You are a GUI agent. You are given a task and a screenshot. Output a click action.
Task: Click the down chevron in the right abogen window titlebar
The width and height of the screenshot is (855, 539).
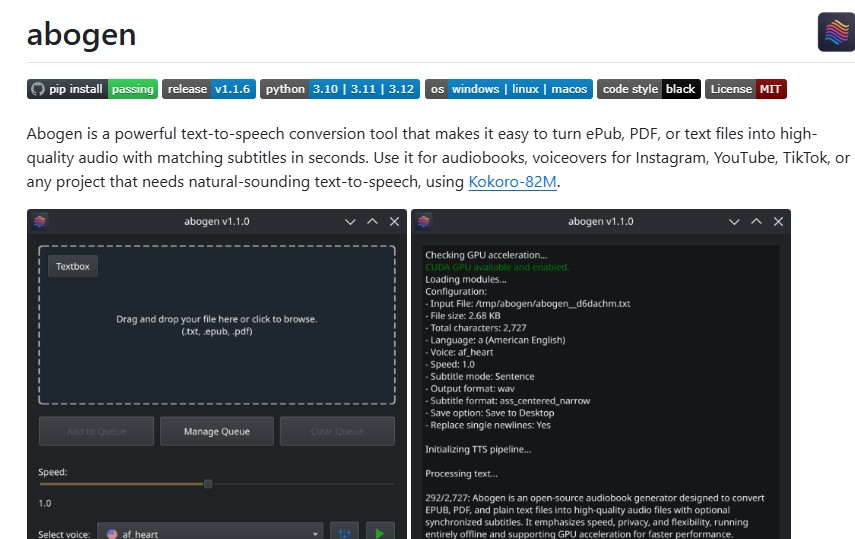point(734,221)
